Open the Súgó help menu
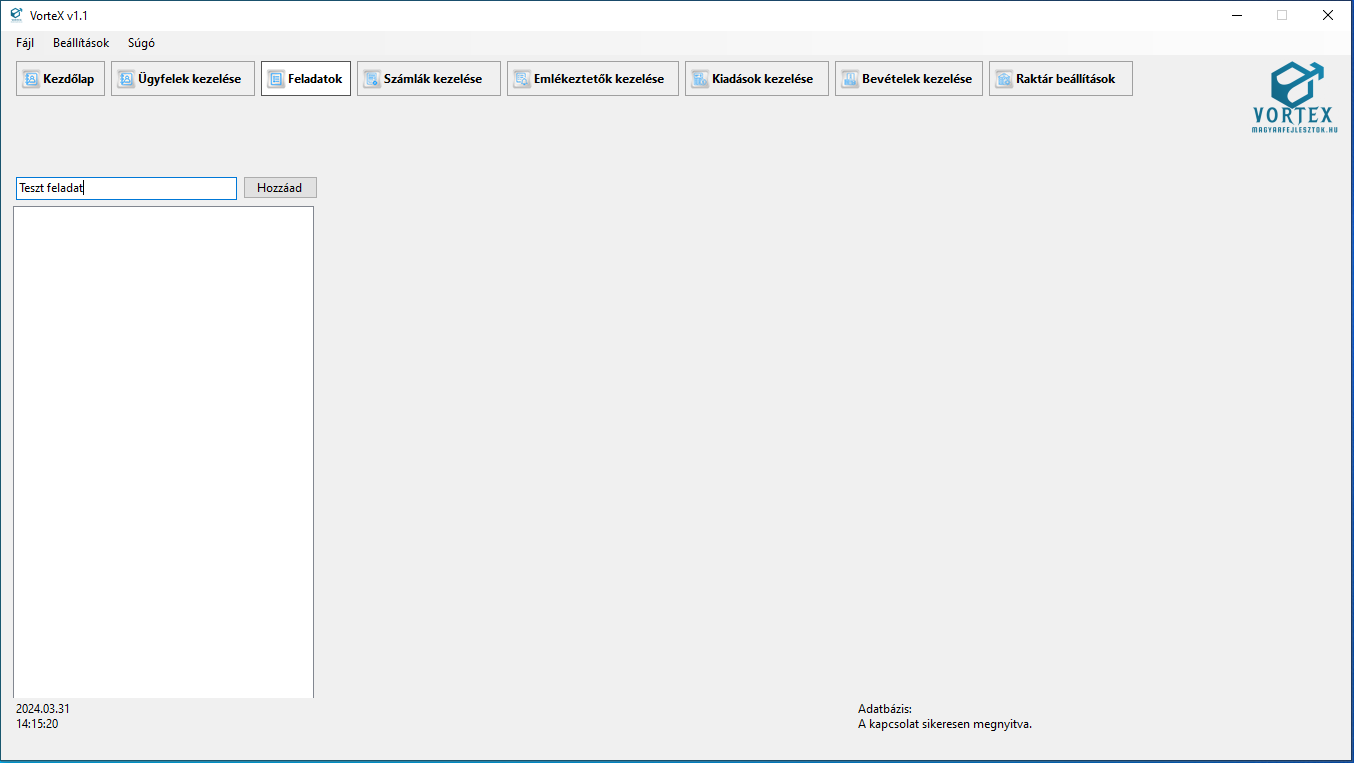This screenshot has width=1354, height=763. pyautogui.click(x=141, y=43)
